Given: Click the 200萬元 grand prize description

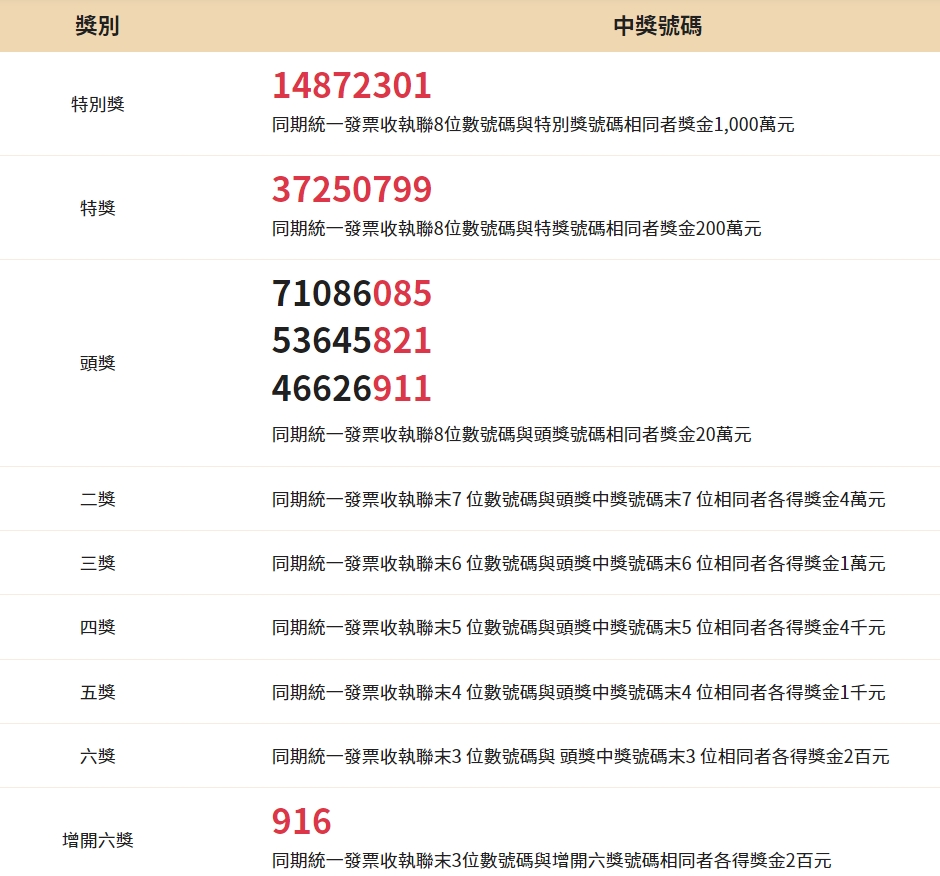Looking at the screenshot, I should click(517, 228).
